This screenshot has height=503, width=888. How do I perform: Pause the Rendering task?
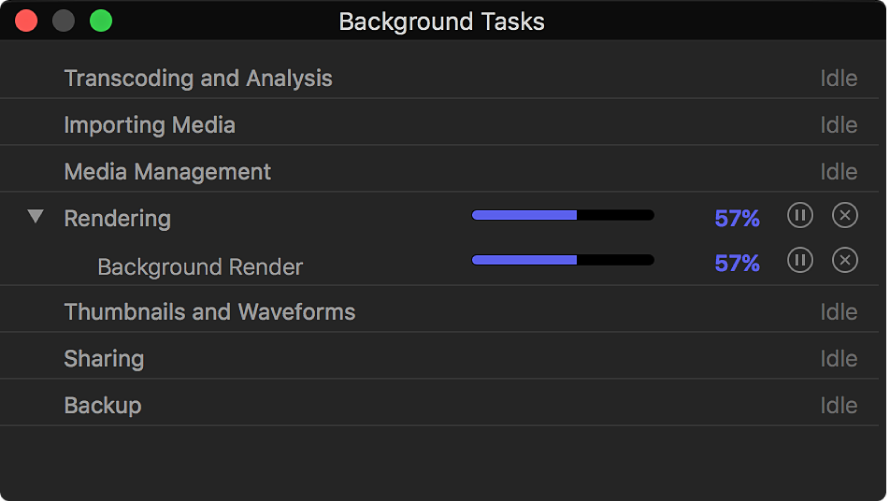click(x=799, y=215)
